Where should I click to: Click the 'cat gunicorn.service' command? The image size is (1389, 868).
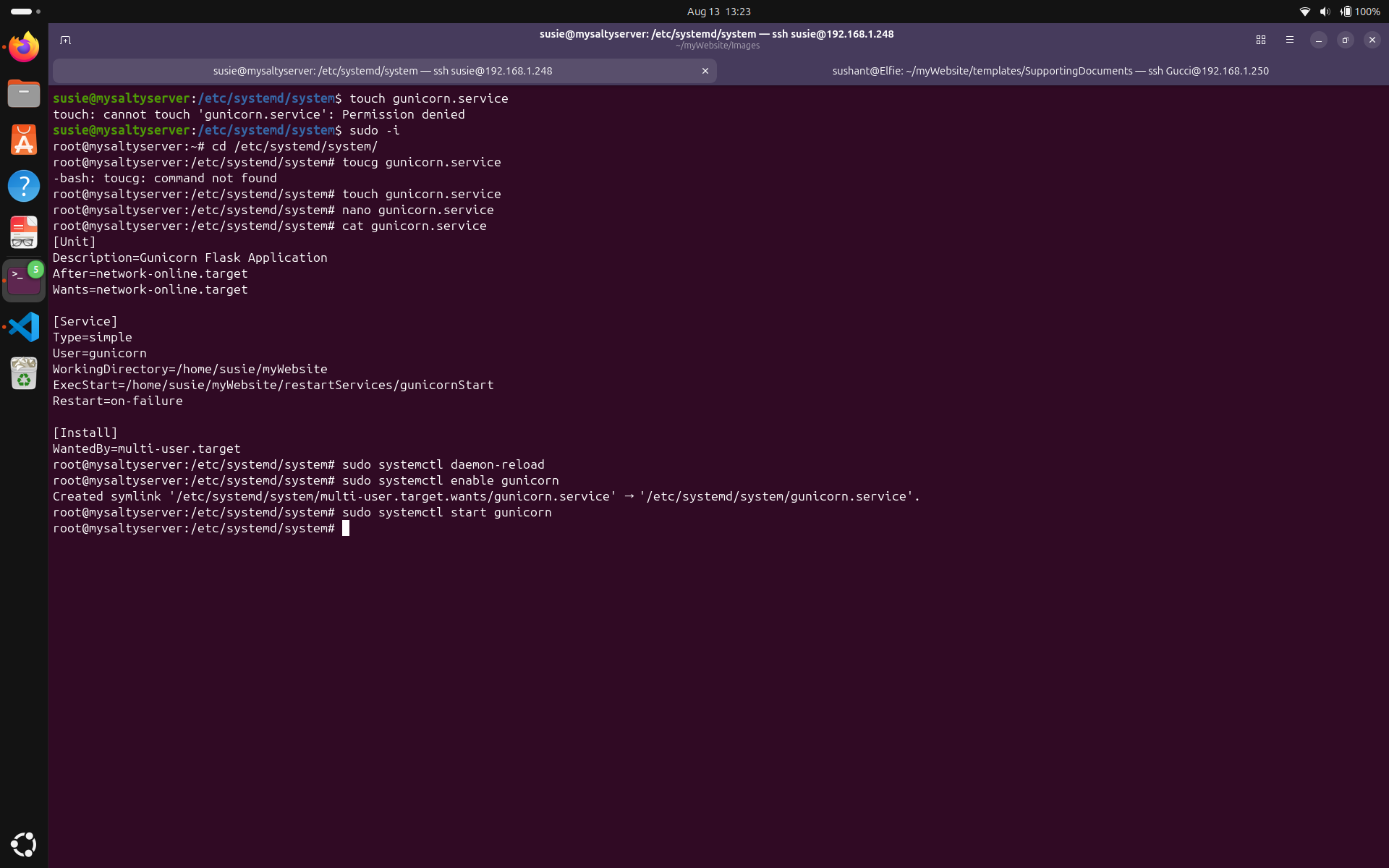(415, 226)
